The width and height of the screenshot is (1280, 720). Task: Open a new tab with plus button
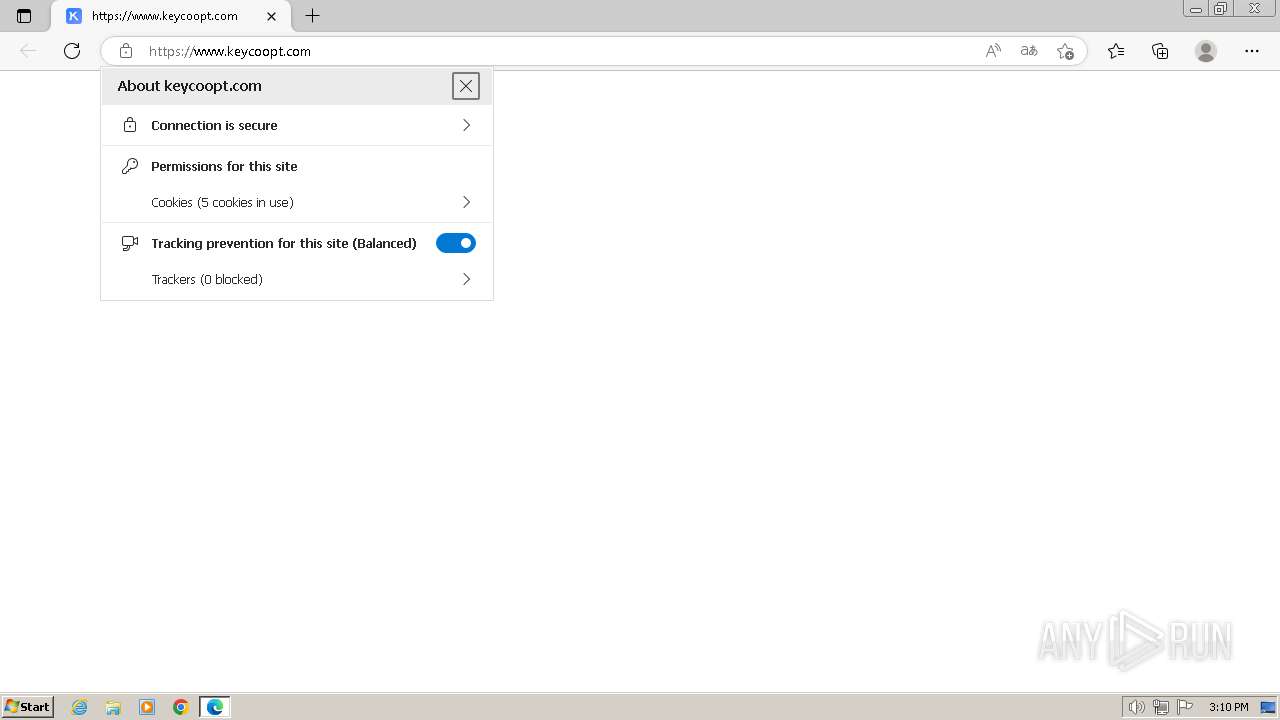point(313,16)
